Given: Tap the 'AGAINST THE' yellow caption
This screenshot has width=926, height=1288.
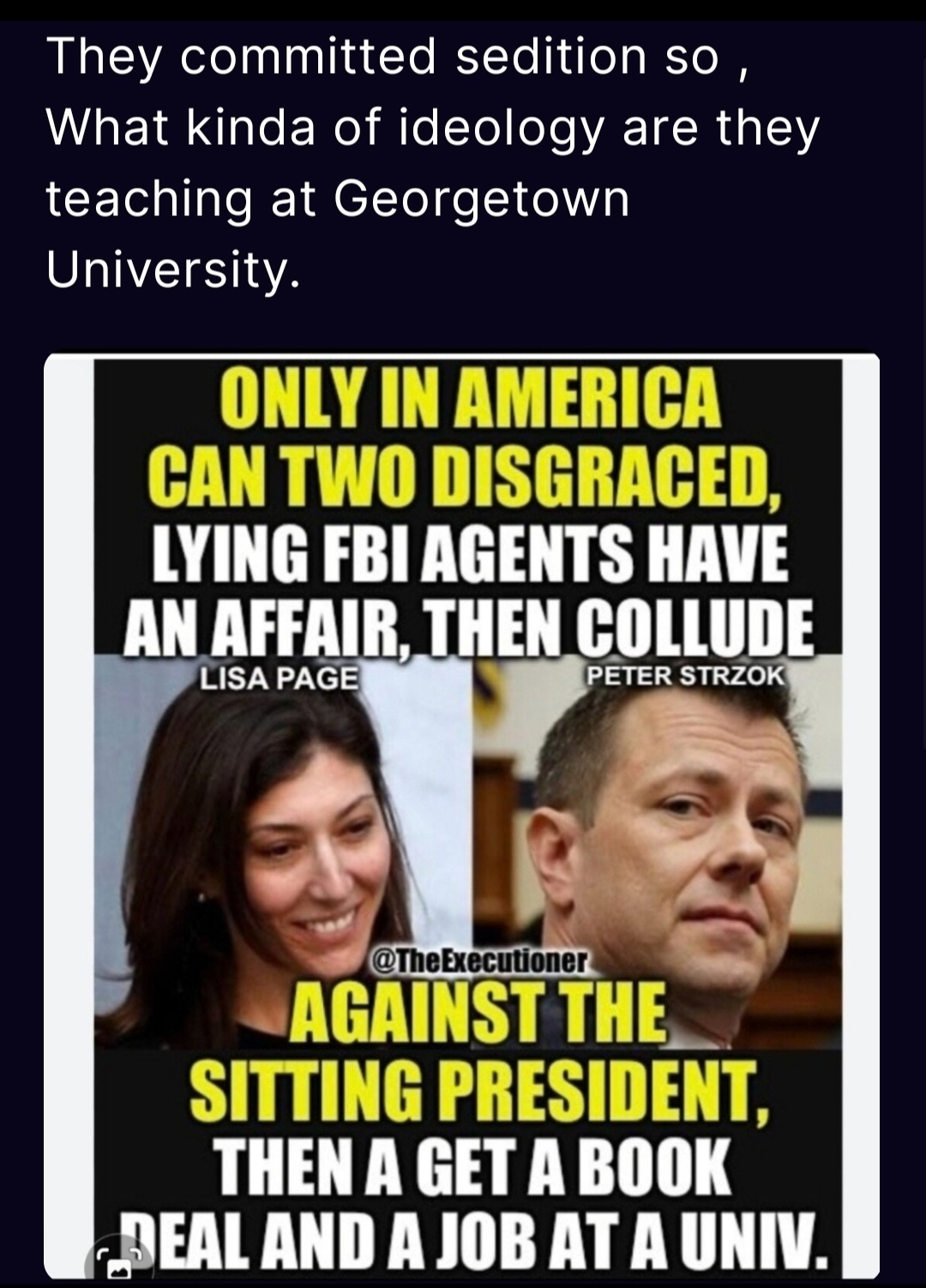Looking at the screenshot, I should click(479, 1013).
